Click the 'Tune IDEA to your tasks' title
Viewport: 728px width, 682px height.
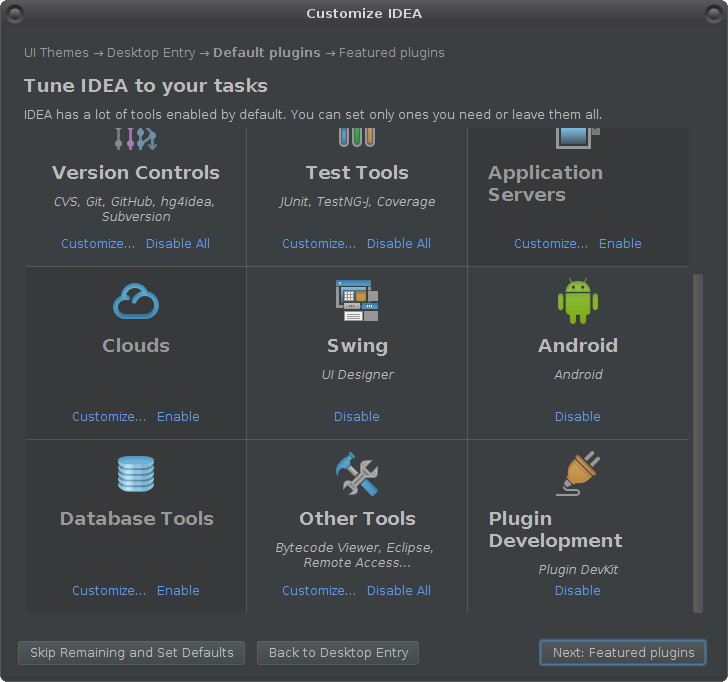coord(146,86)
